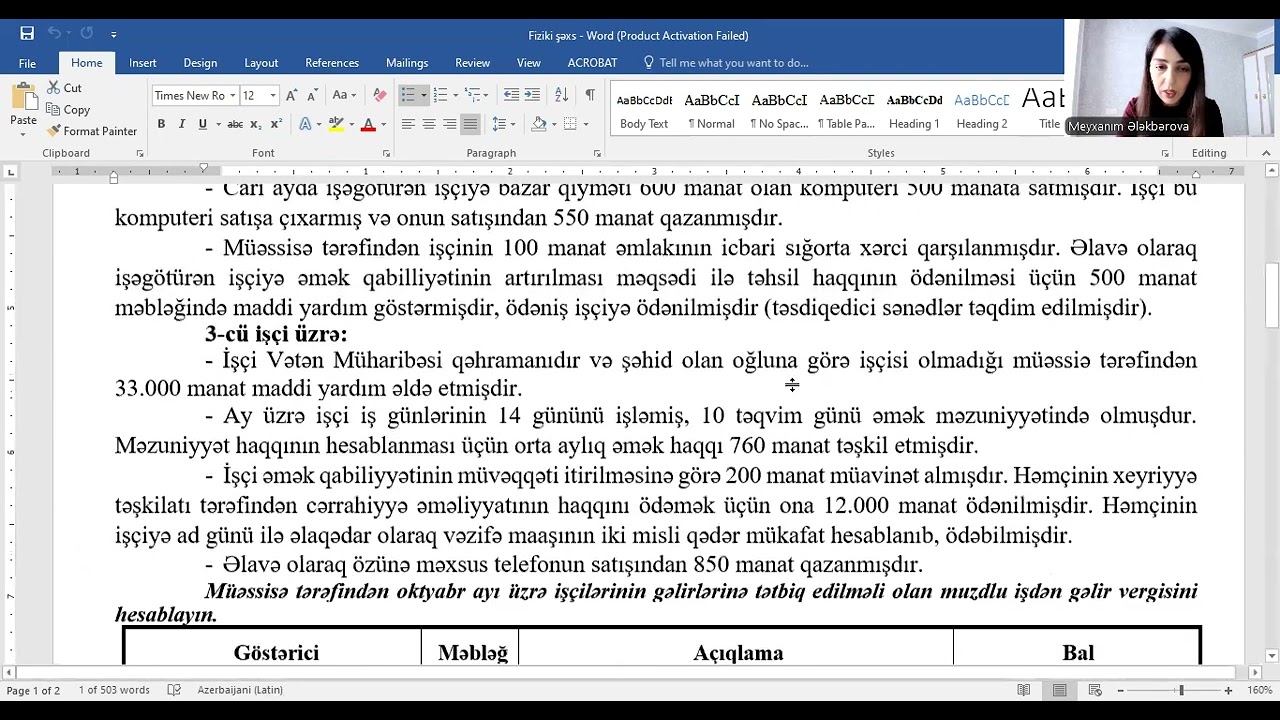
Task: Switch to the Mailings tab
Action: tap(407, 63)
